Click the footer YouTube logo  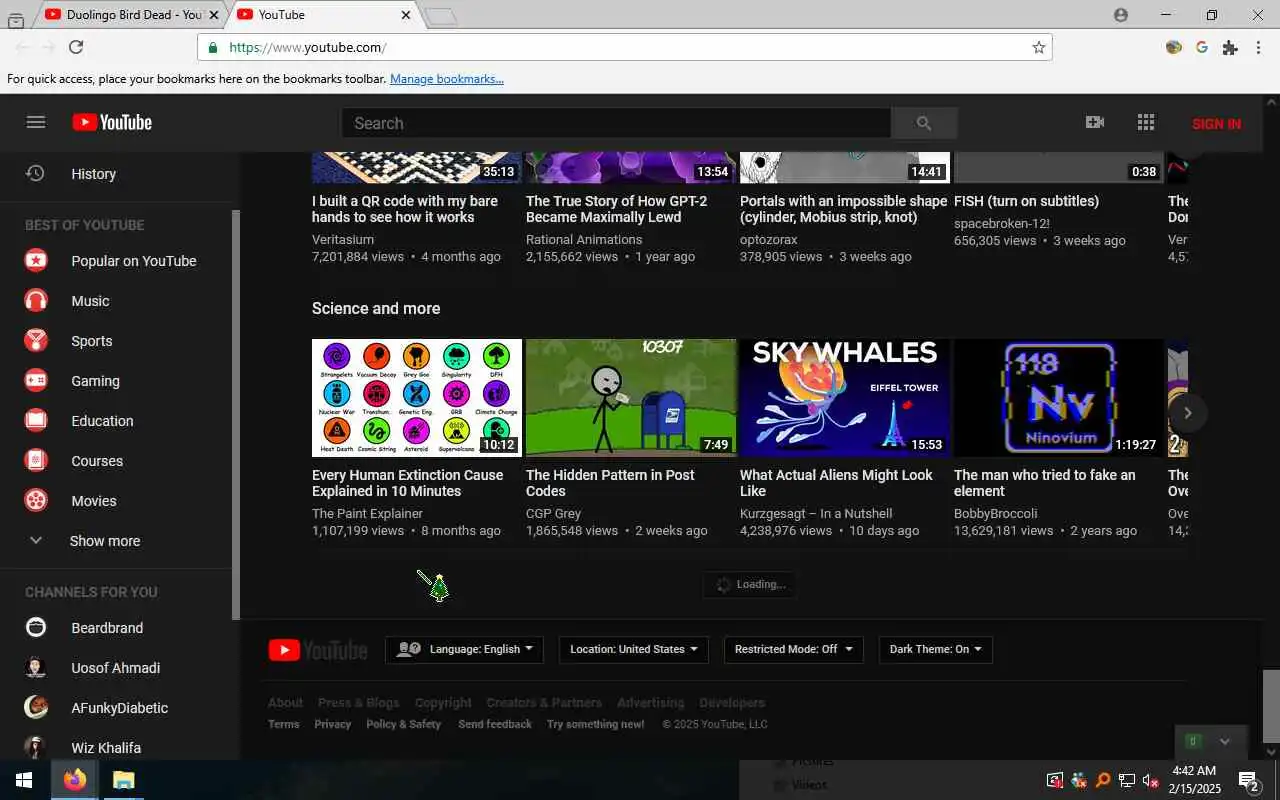click(x=318, y=650)
